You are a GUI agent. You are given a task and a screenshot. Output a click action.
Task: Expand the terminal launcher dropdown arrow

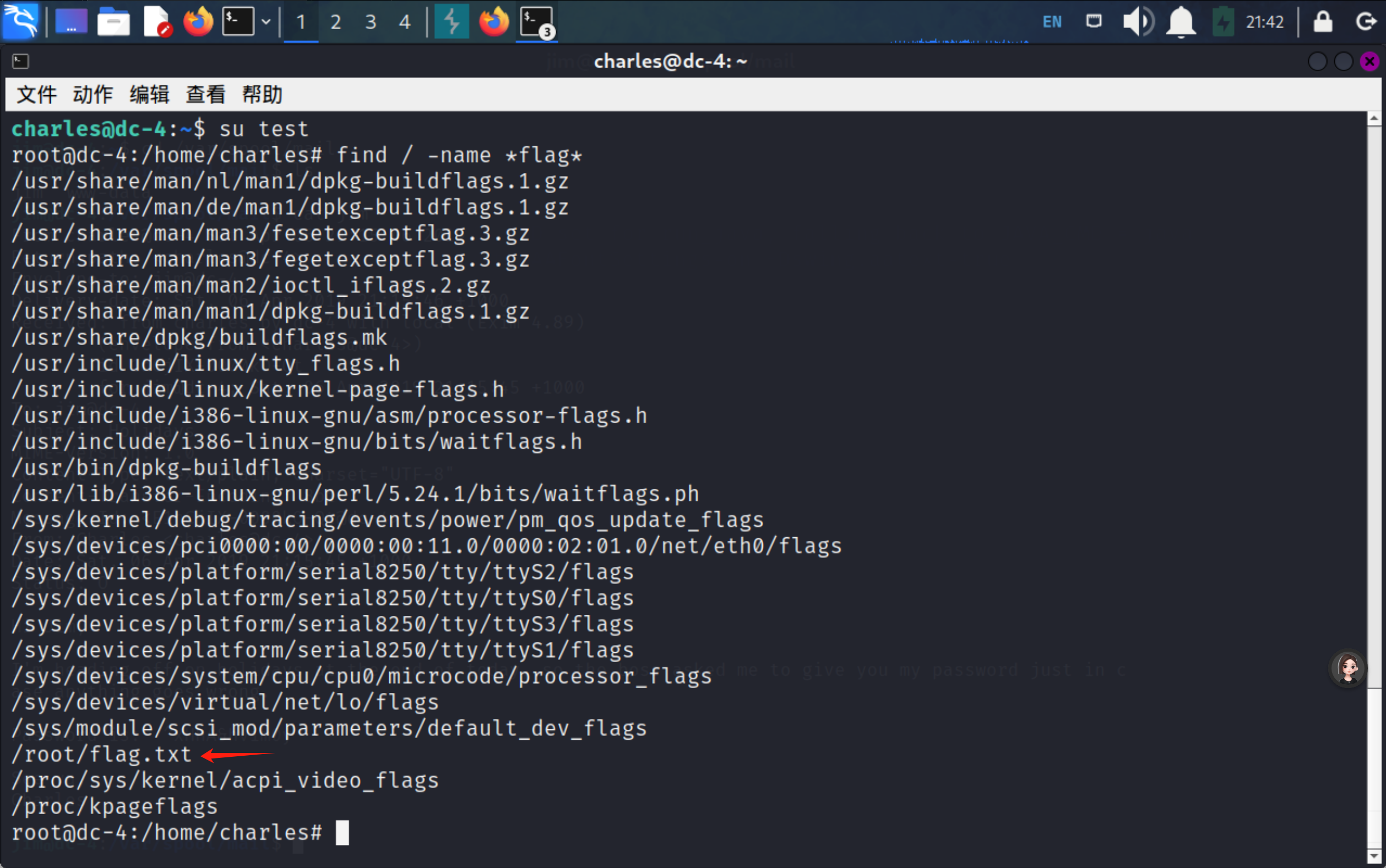coord(266,22)
